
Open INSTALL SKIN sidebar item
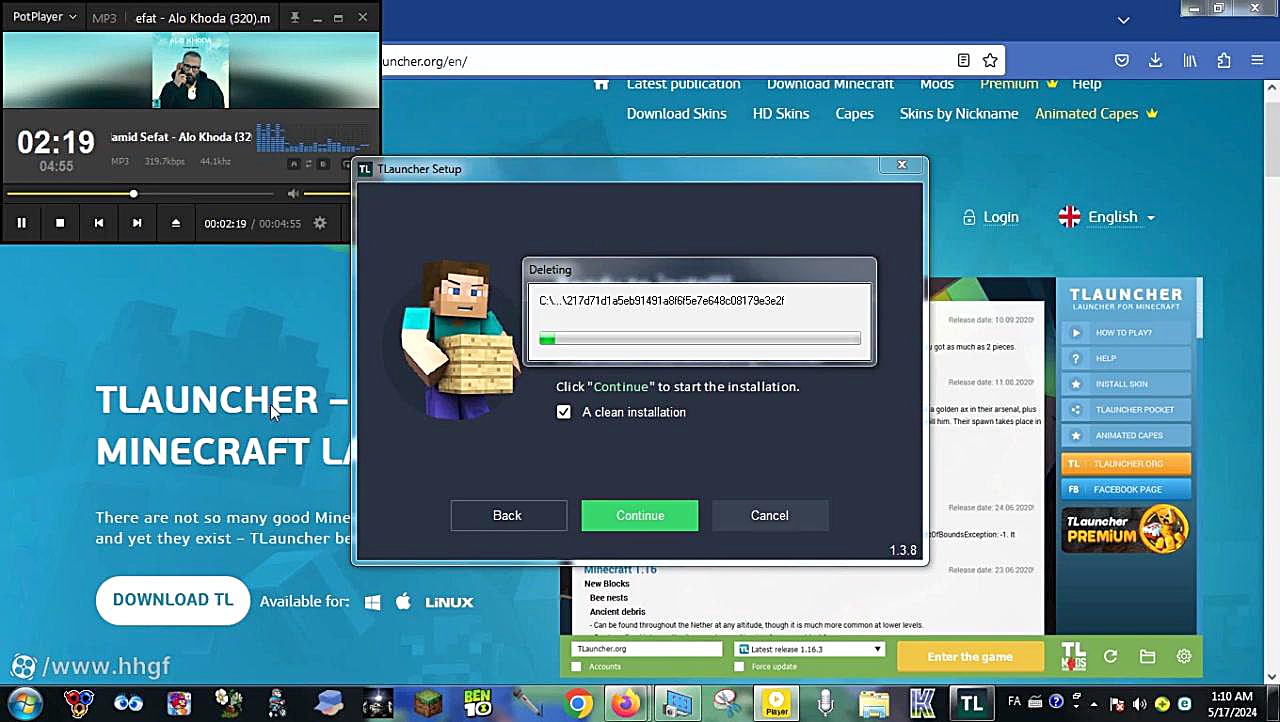(x=1126, y=384)
